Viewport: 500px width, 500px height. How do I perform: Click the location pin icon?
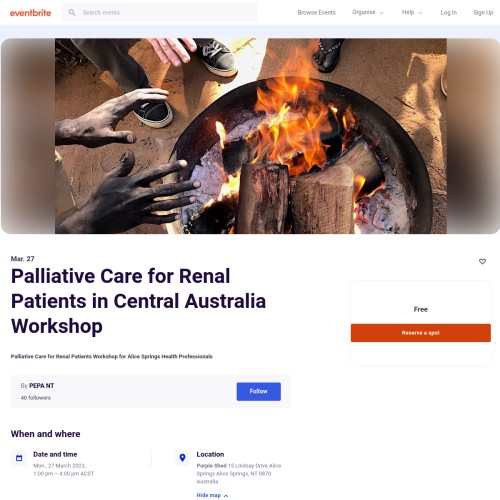[x=182, y=458]
